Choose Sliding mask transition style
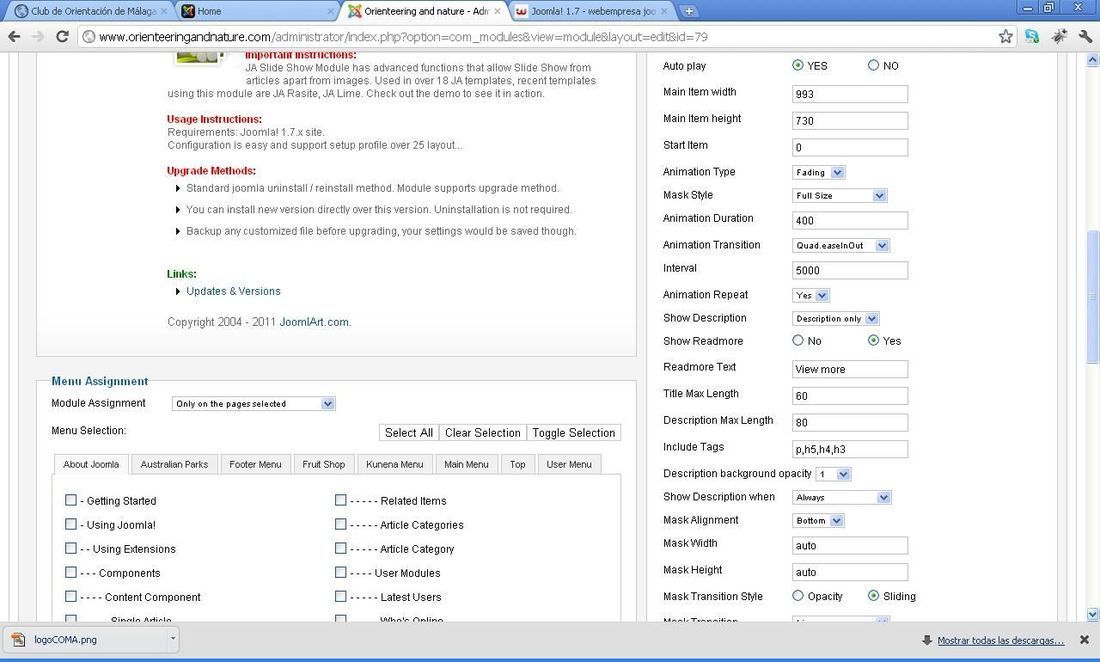The height and width of the screenshot is (662, 1100). pos(873,595)
